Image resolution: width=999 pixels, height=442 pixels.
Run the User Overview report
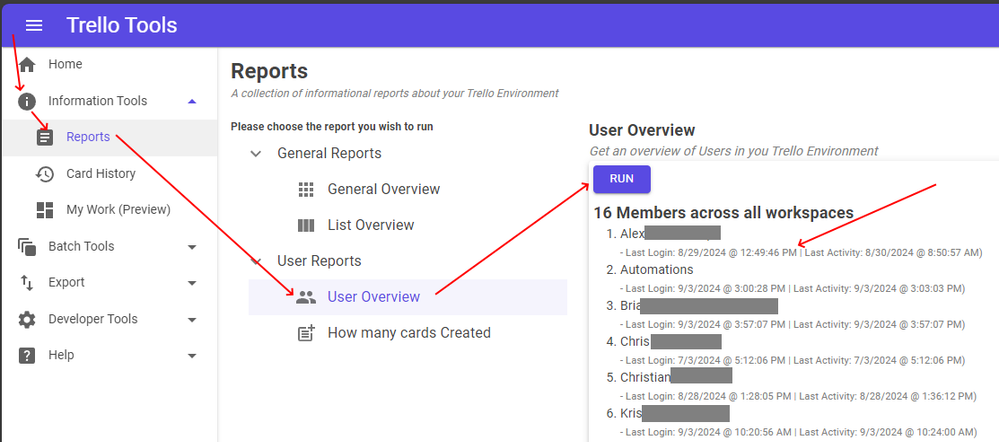[x=622, y=179]
